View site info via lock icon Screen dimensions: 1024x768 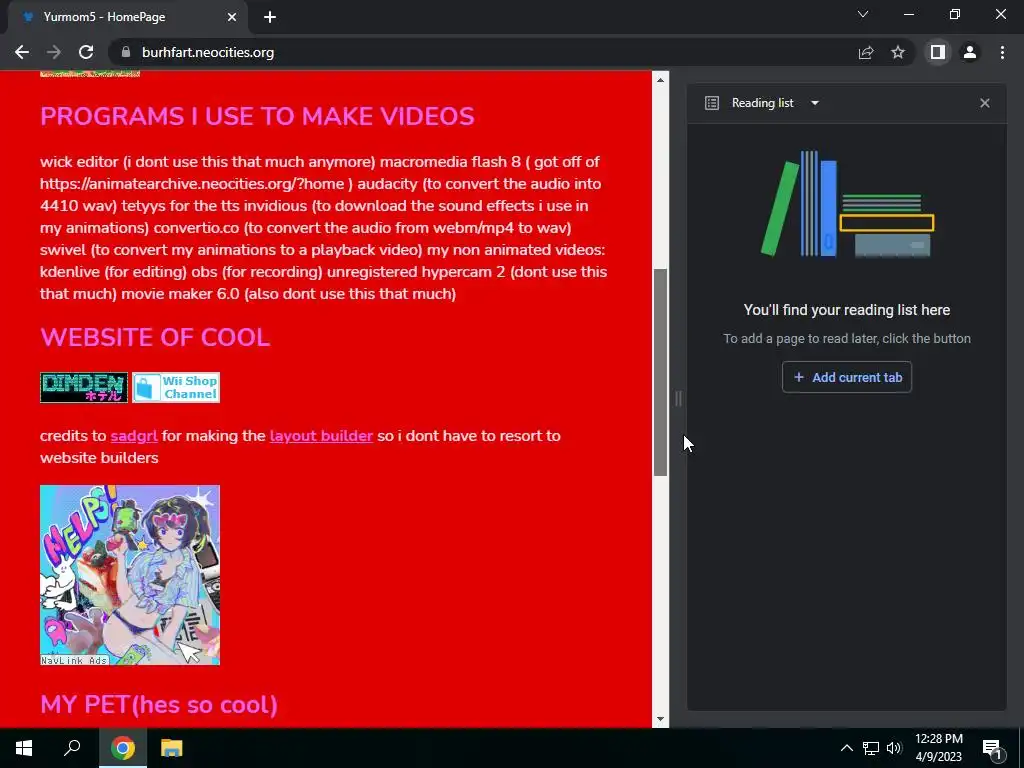pyautogui.click(x=126, y=52)
